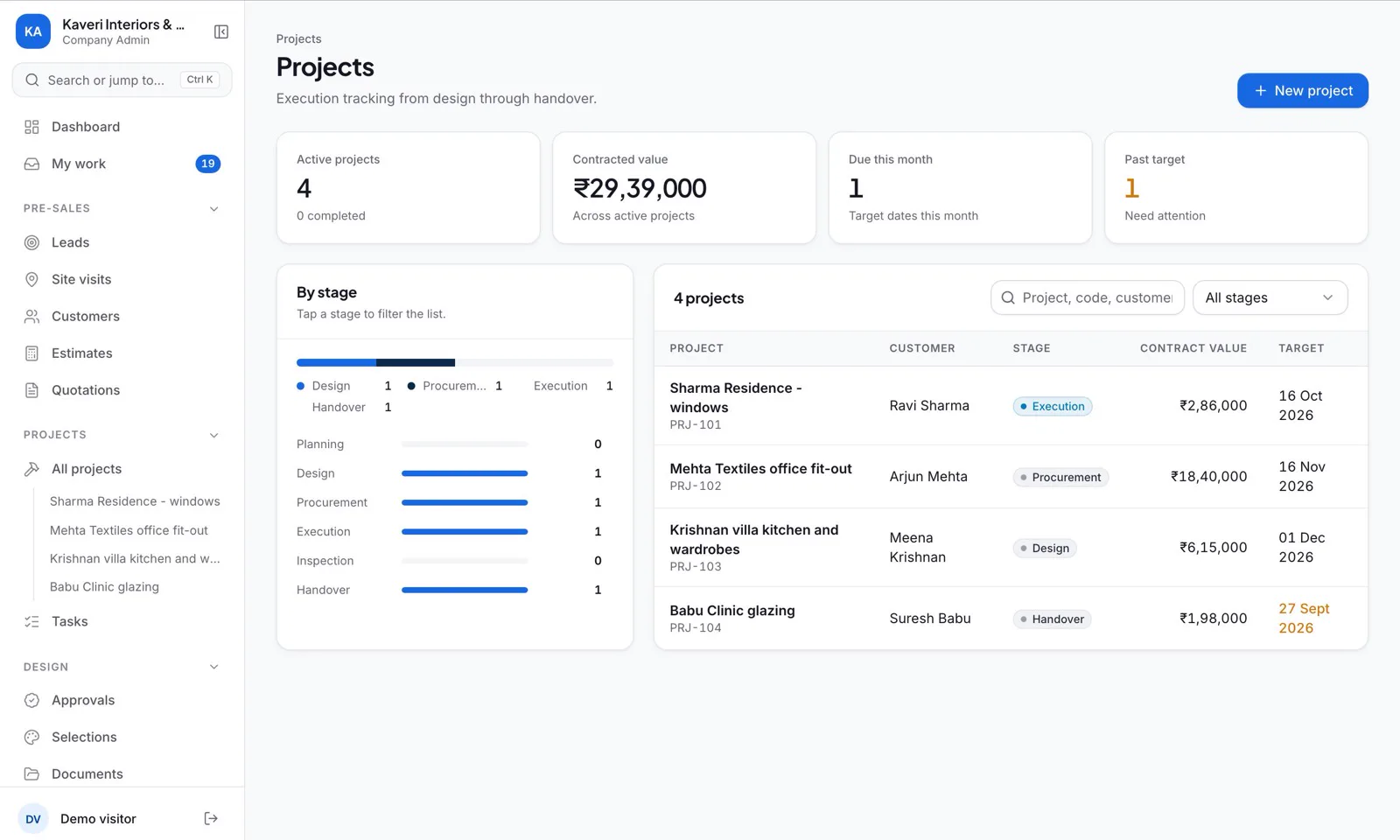Go to the Leads menu item
Screen dimensions: 1400x840
pos(122,242)
